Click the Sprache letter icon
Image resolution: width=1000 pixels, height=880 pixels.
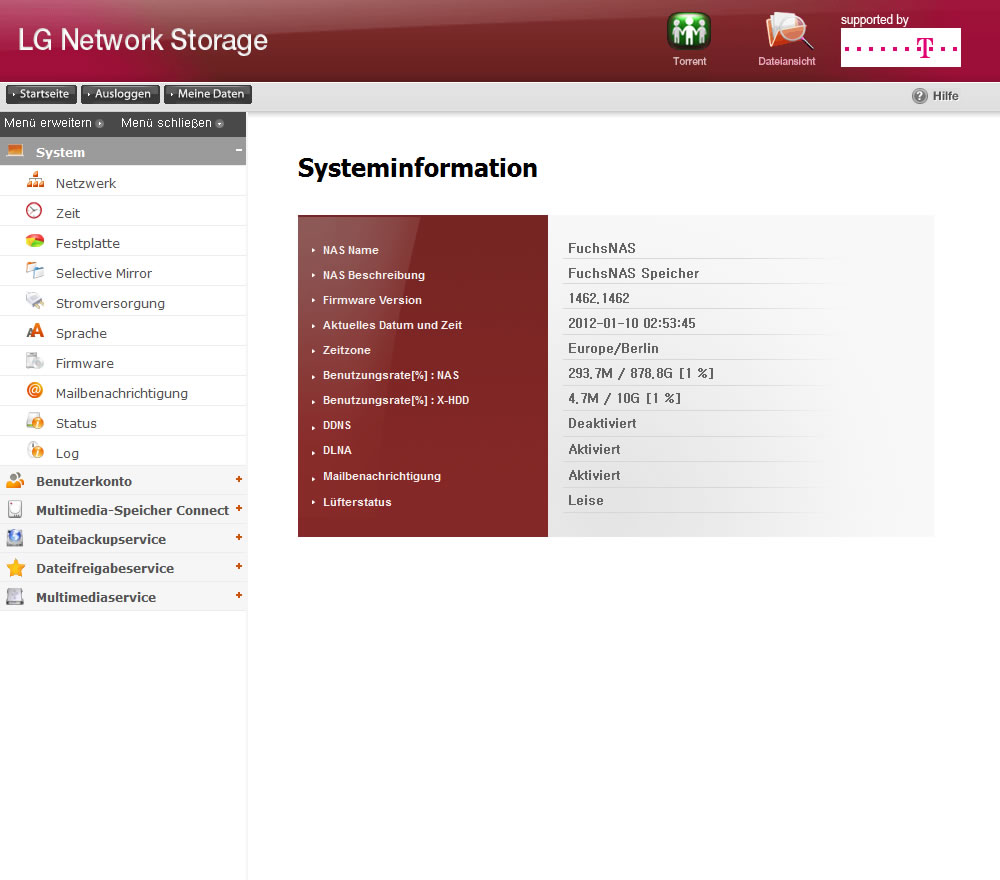35,332
